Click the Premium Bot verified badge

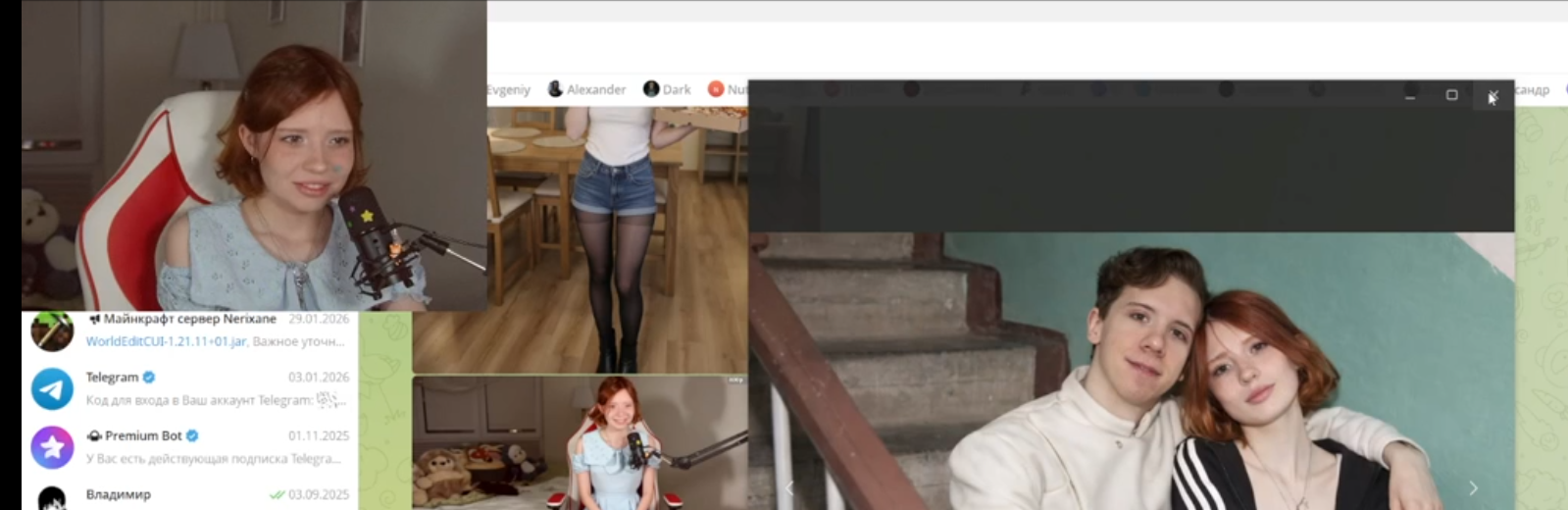click(192, 436)
